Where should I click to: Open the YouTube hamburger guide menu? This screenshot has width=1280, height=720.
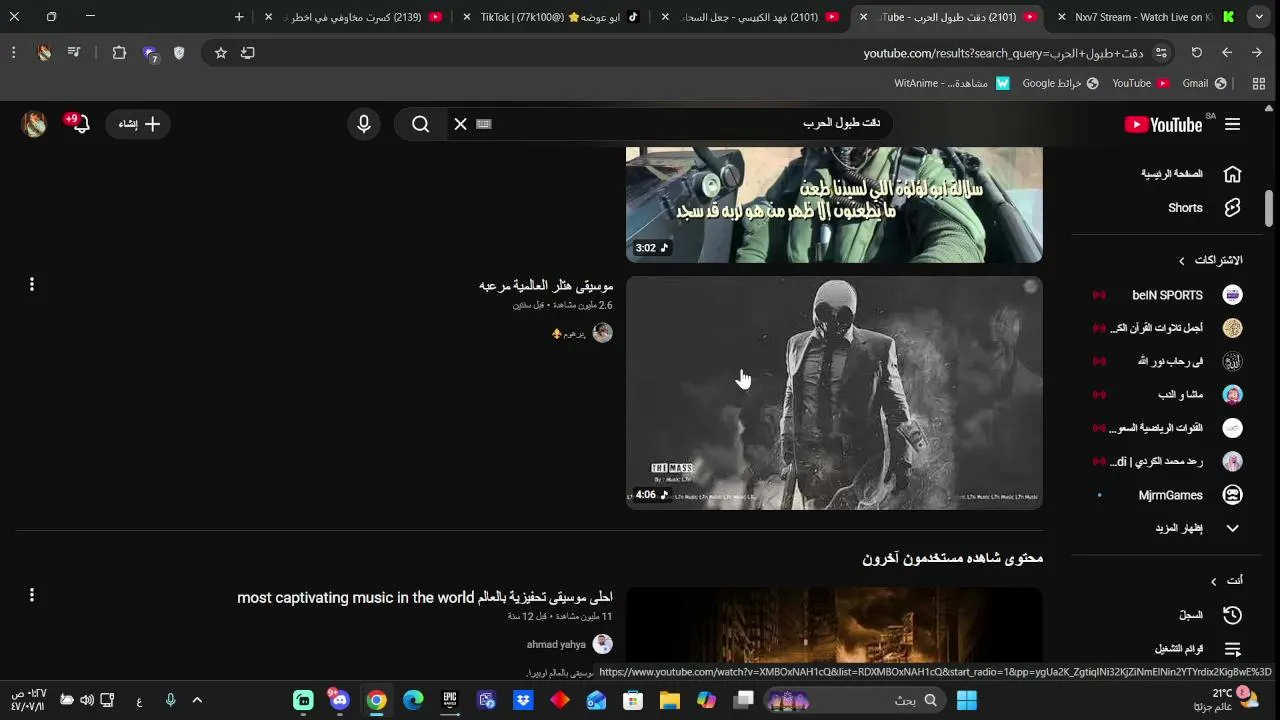click(x=1232, y=124)
